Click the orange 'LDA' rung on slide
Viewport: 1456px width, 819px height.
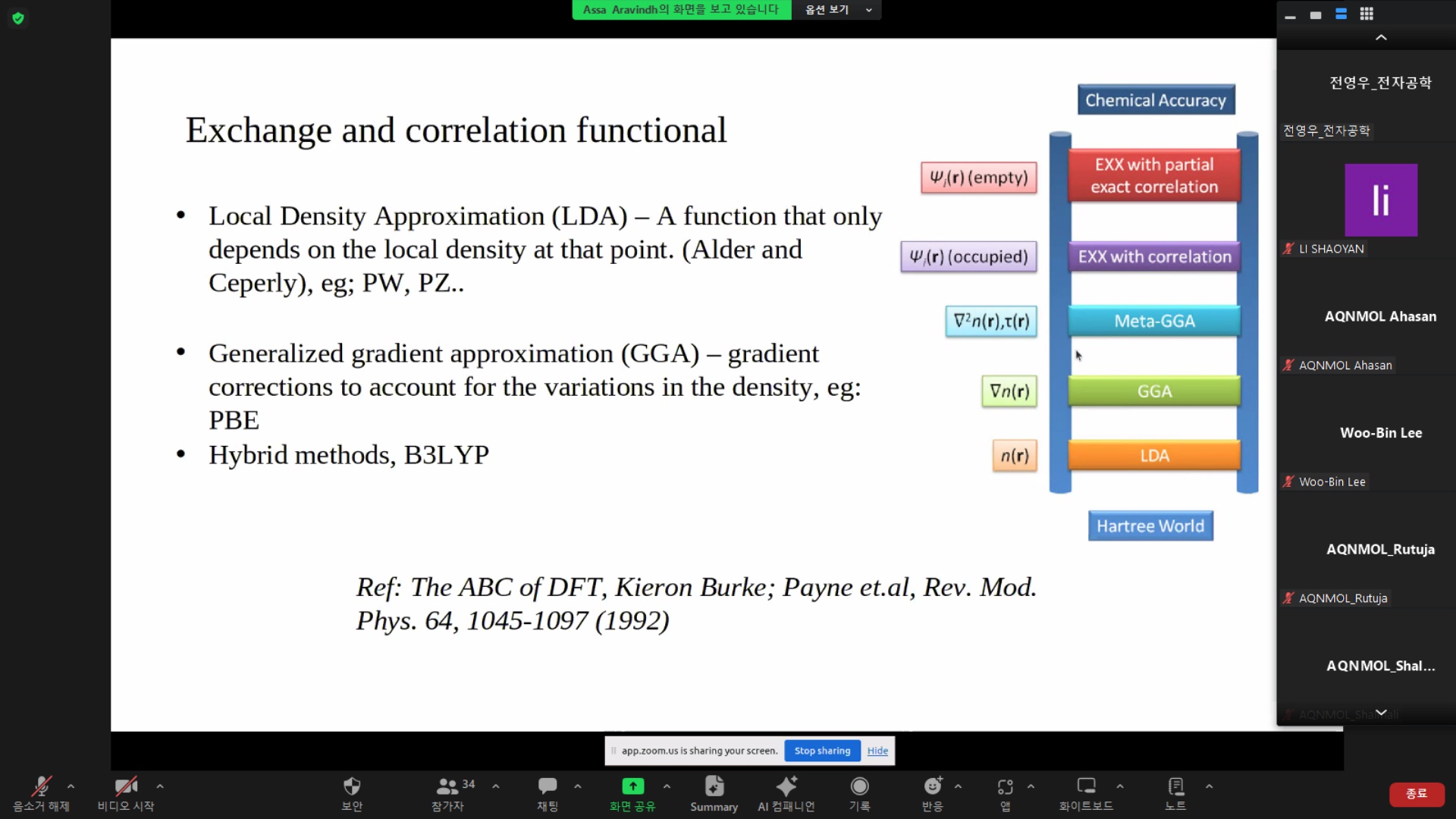coord(1154,456)
